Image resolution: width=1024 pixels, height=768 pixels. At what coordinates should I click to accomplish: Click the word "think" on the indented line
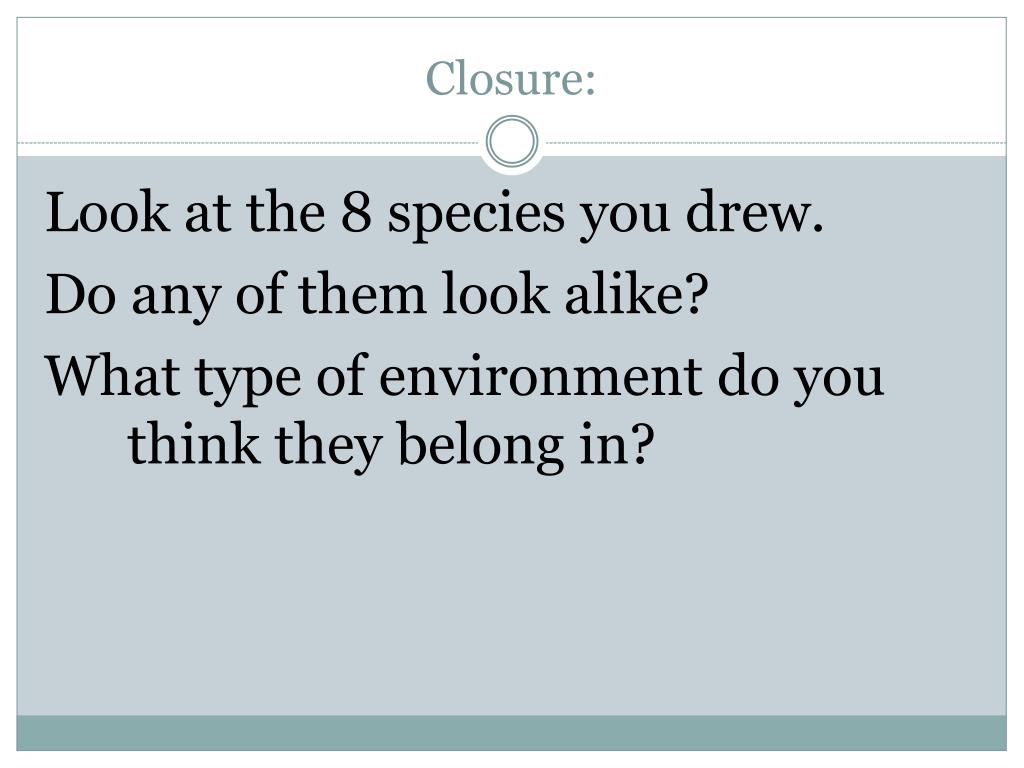[193, 443]
